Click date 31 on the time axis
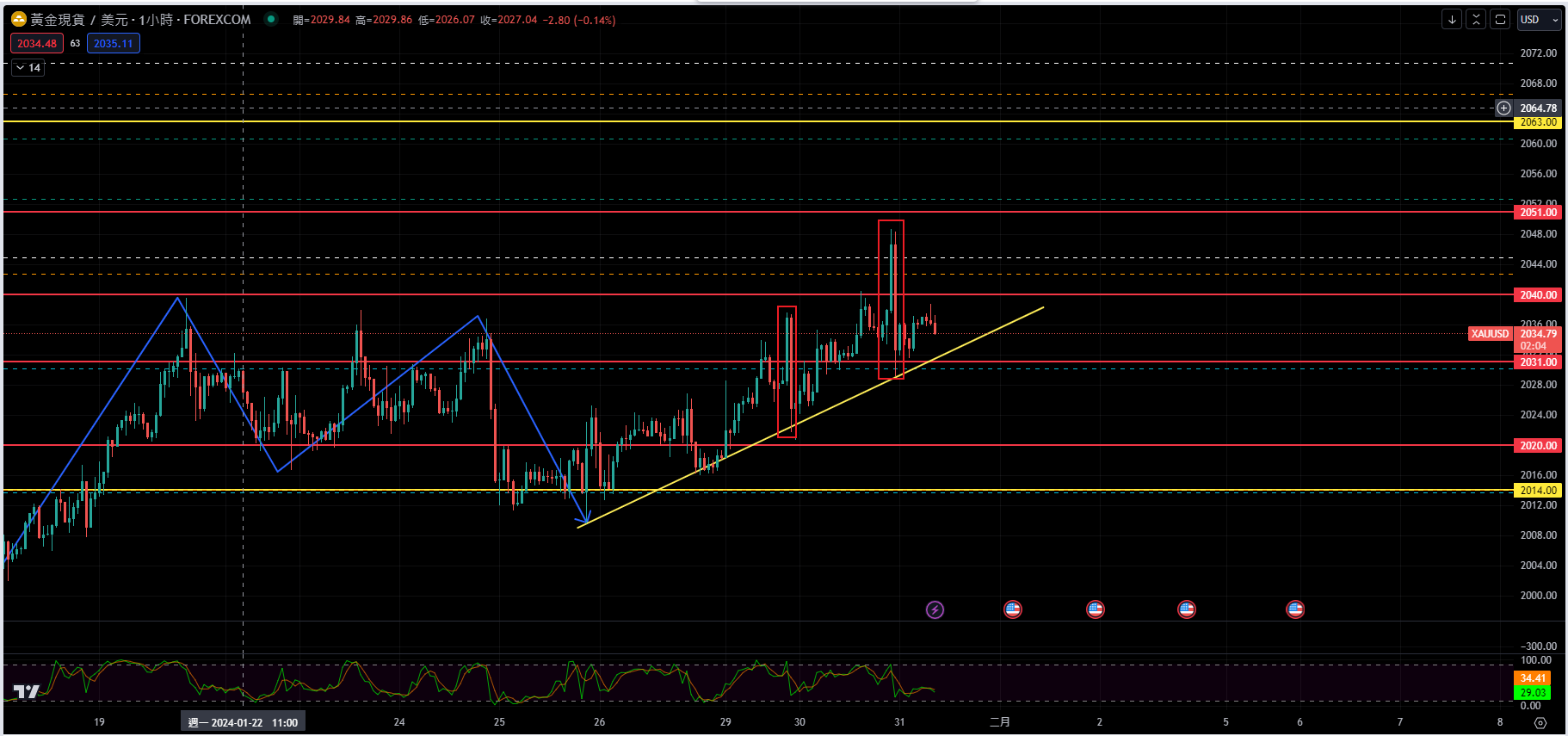Image resolution: width=1568 pixels, height=736 pixels. coord(899,722)
